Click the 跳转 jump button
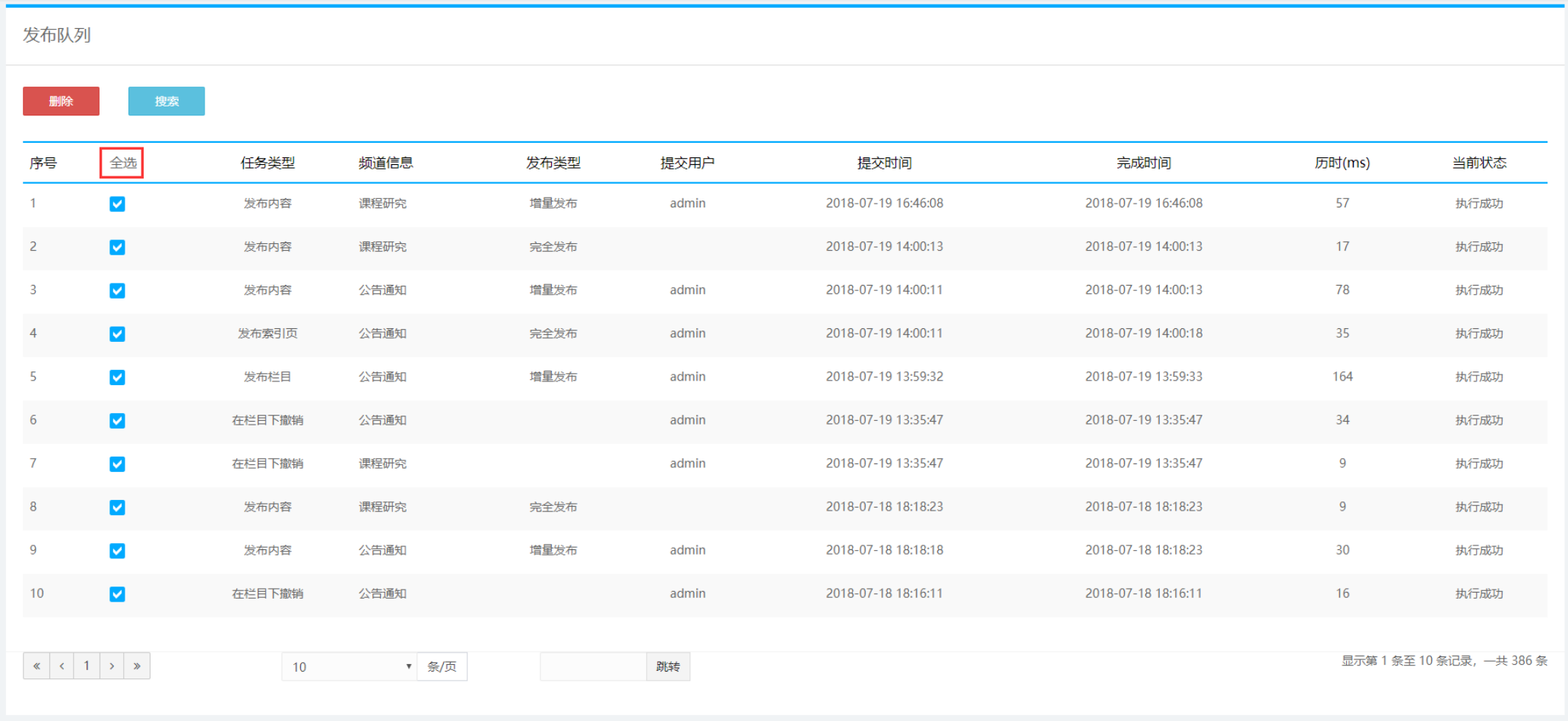1568x721 pixels. click(668, 667)
